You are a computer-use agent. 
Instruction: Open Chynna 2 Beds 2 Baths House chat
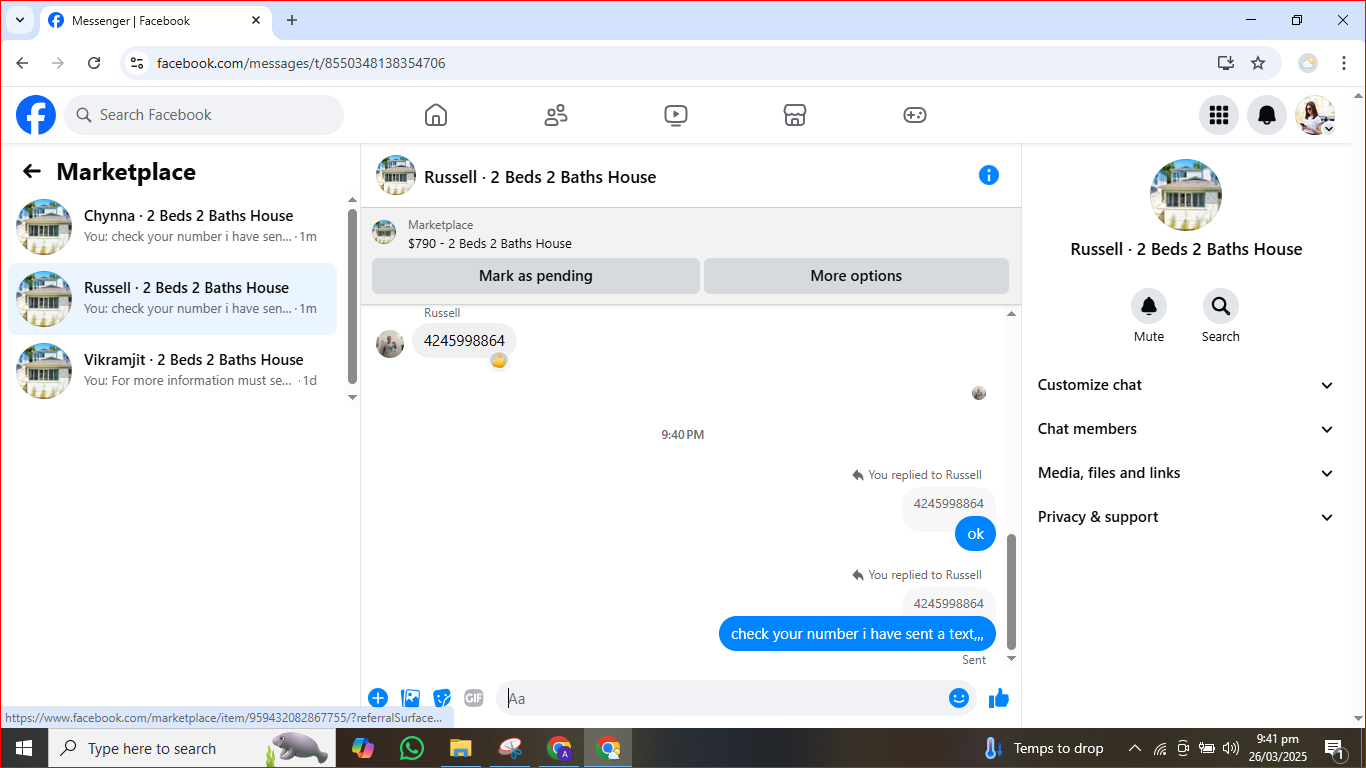(x=173, y=227)
